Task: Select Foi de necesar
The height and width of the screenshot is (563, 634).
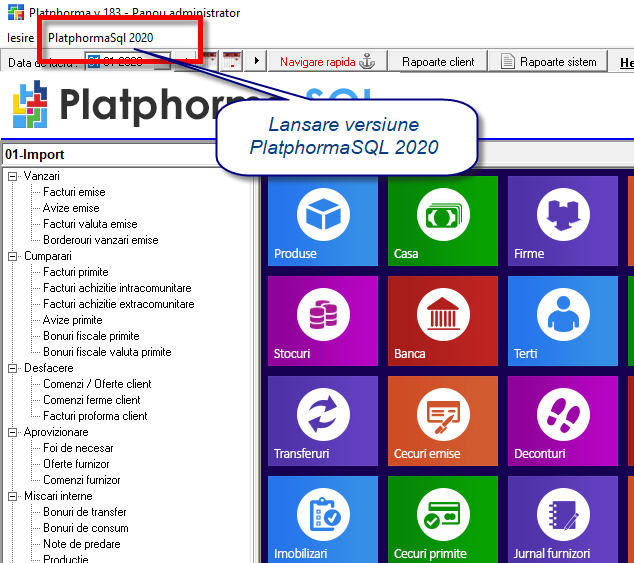Action: (x=78, y=448)
